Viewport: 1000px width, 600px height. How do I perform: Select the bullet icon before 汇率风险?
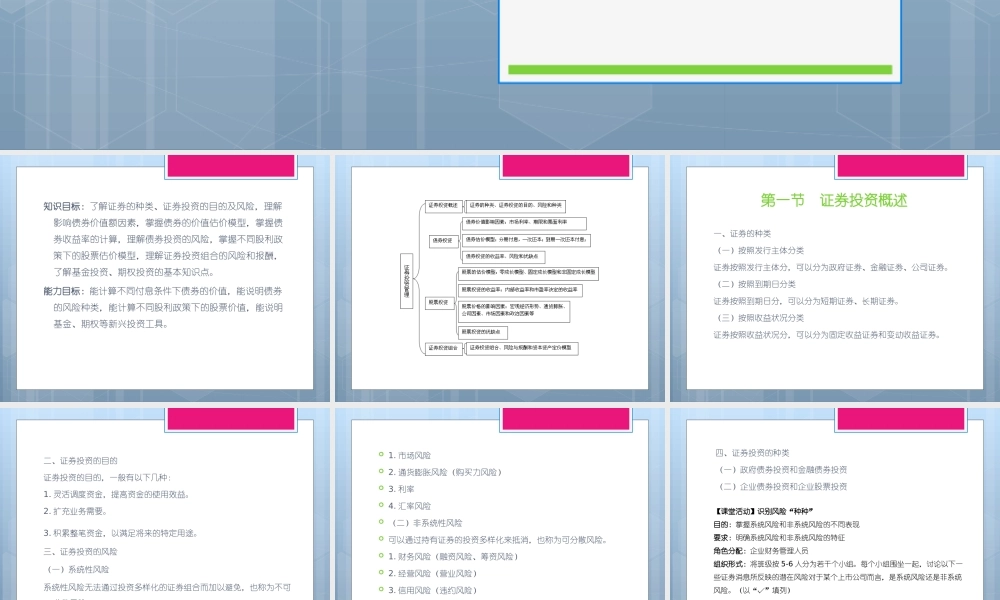[380, 505]
